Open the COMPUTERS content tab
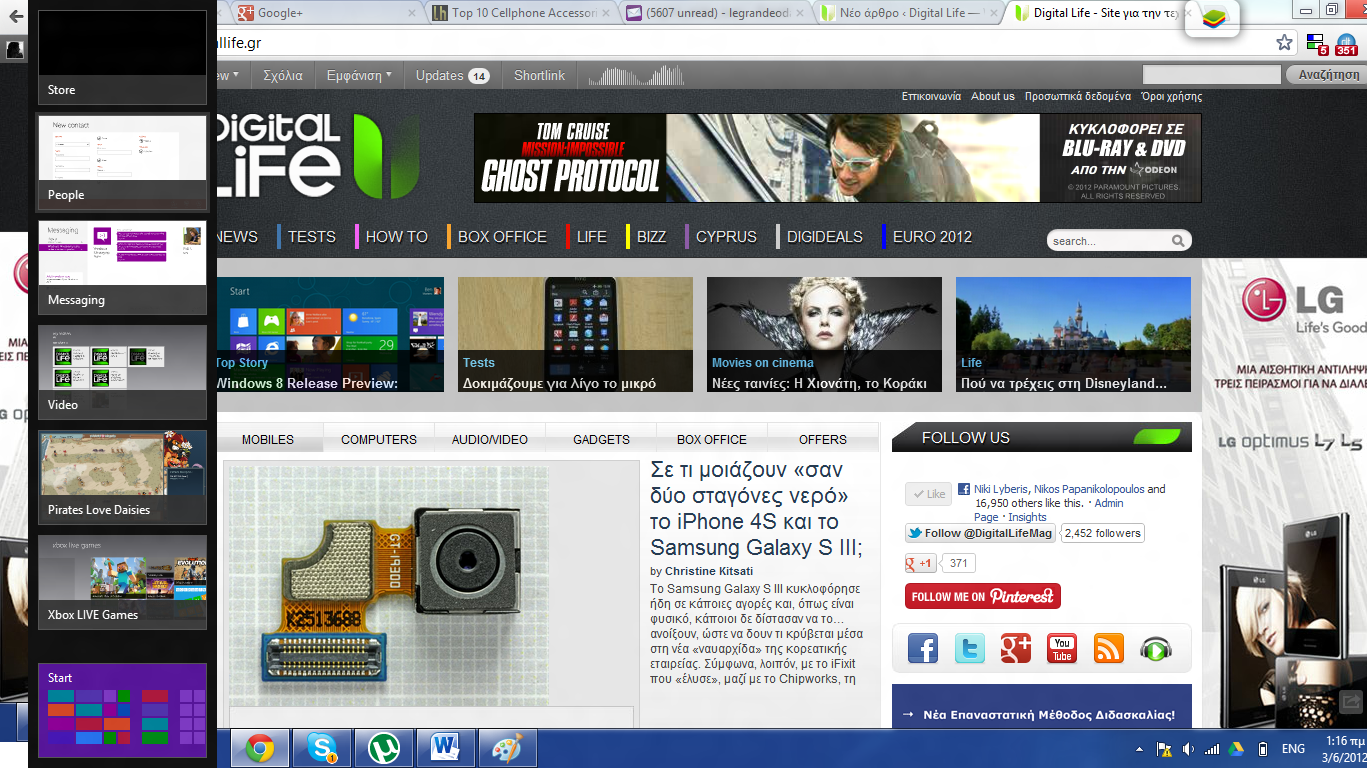Image resolution: width=1367 pixels, height=768 pixels. [x=379, y=439]
